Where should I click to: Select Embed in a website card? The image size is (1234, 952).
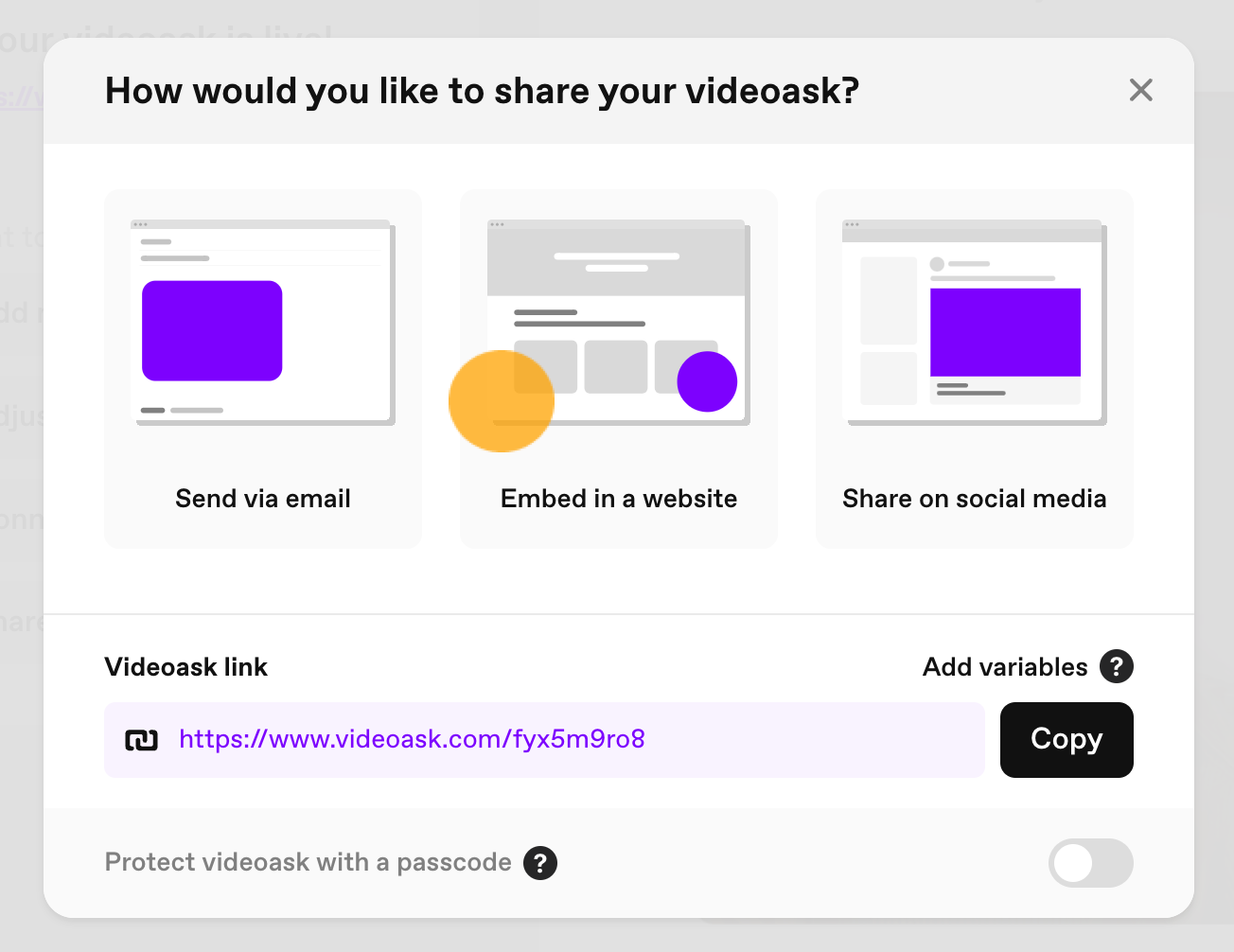(x=619, y=369)
